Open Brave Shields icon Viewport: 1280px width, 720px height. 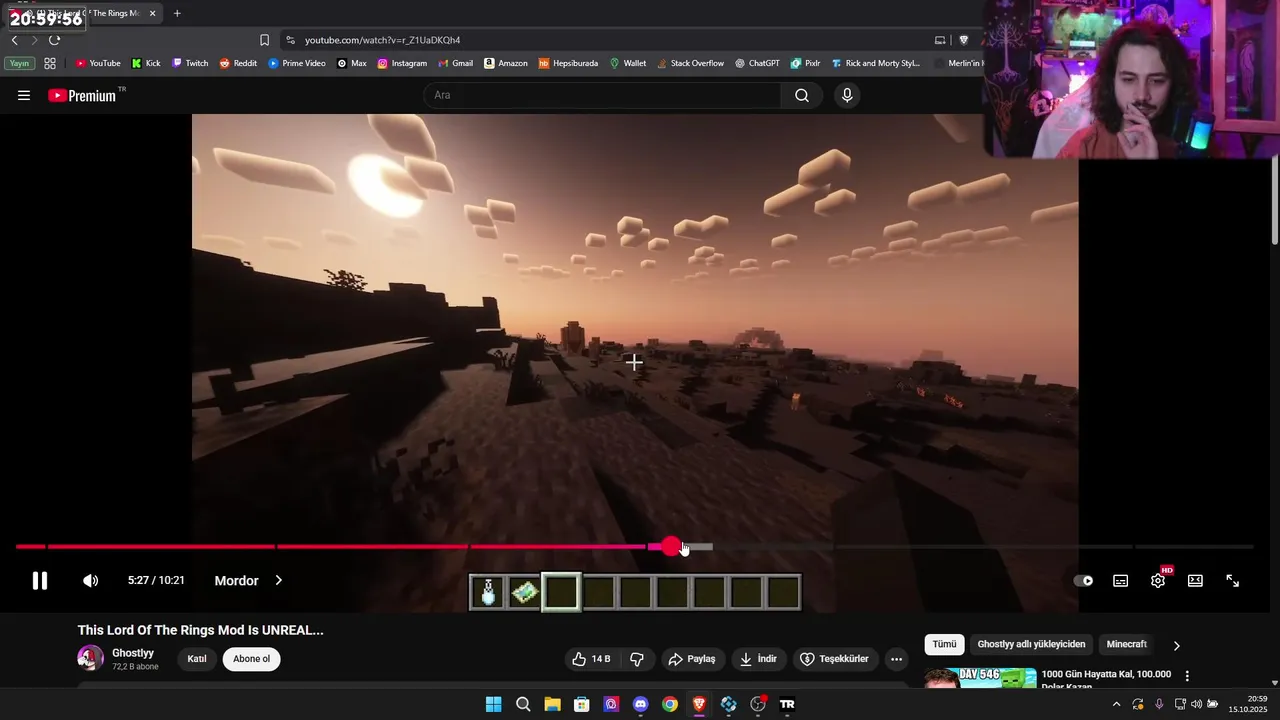[964, 40]
